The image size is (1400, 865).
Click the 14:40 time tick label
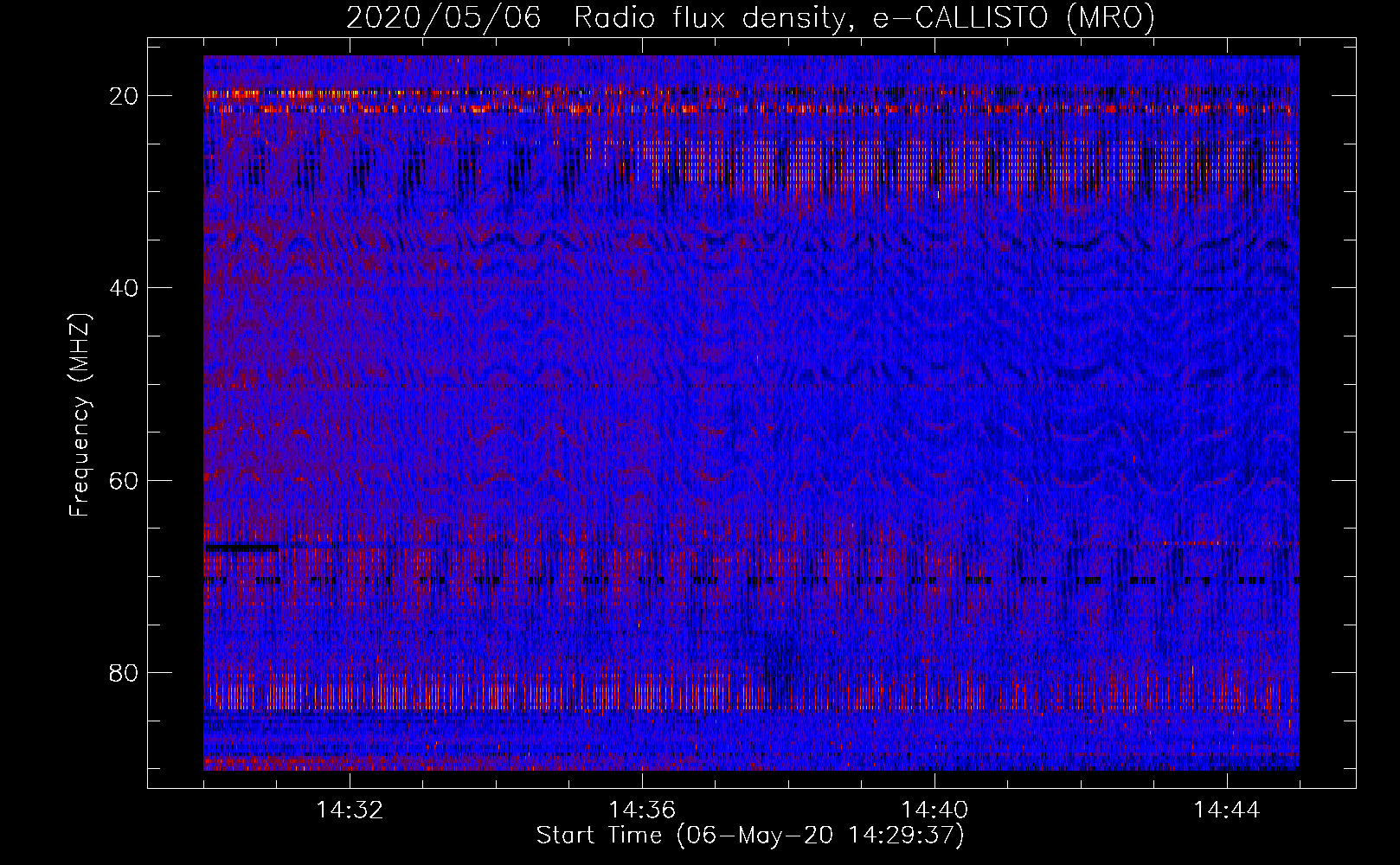(934, 811)
